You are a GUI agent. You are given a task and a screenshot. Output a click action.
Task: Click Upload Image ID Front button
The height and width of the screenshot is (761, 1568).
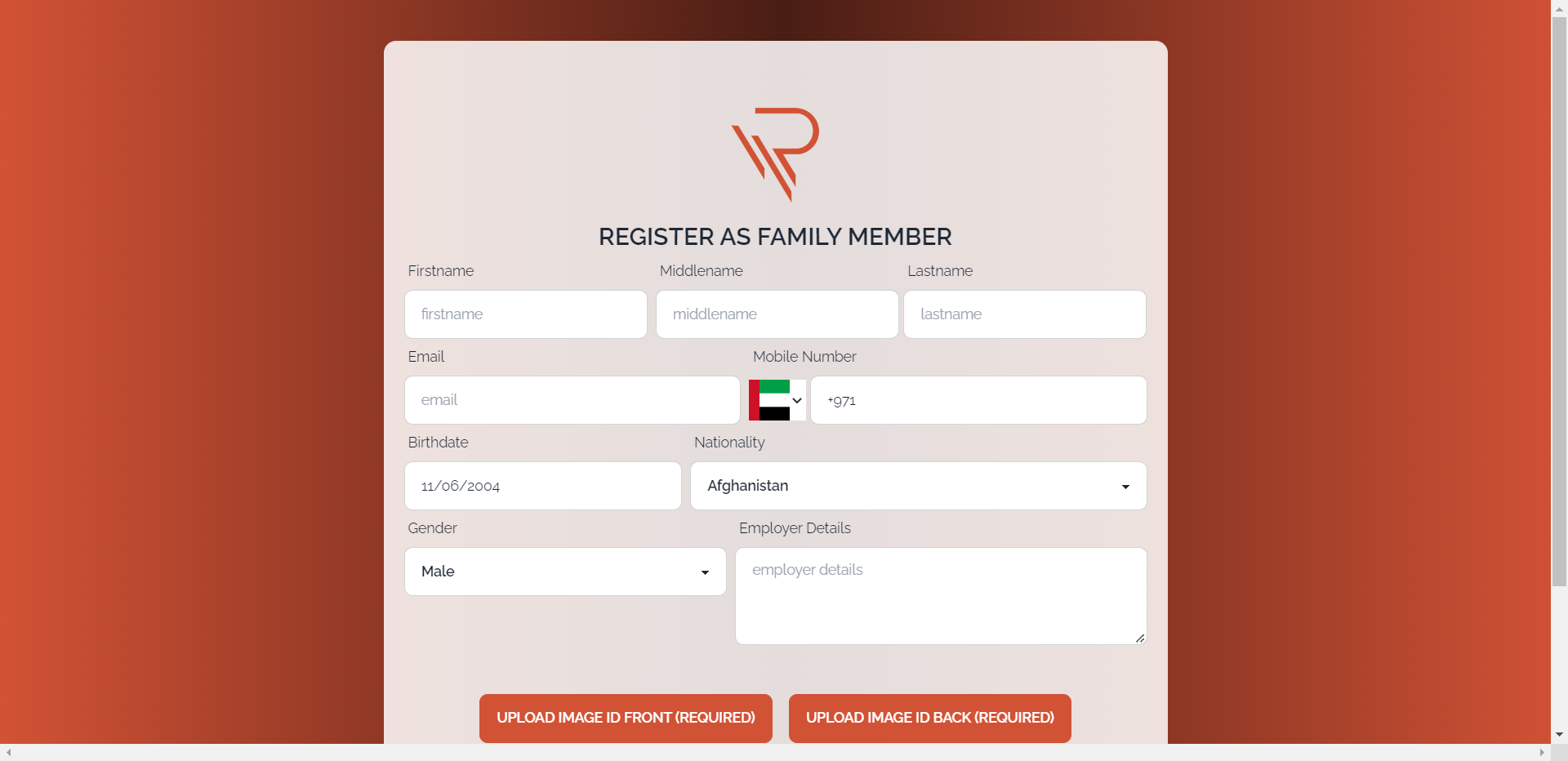tap(626, 718)
